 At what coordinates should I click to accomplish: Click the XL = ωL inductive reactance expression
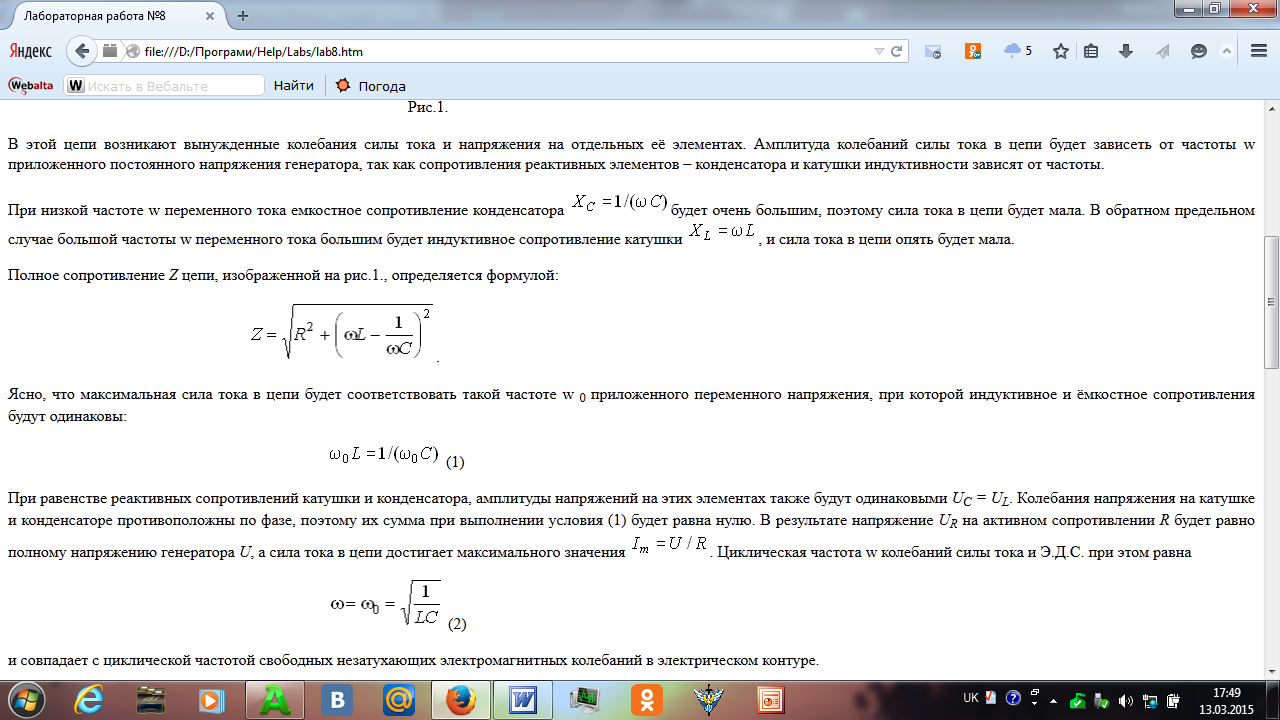tap(723, 232)
